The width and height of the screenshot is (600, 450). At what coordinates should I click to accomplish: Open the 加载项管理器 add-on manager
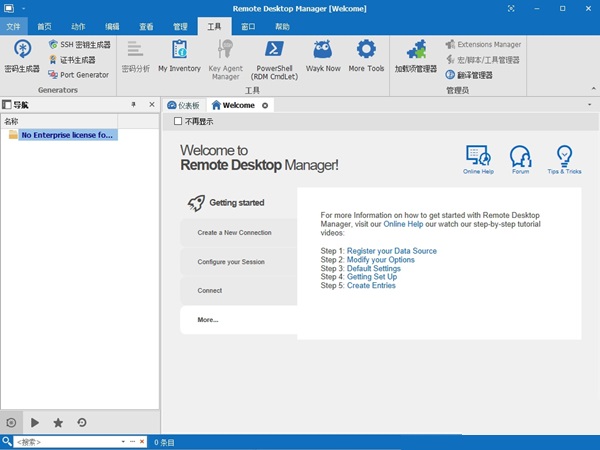415,55
